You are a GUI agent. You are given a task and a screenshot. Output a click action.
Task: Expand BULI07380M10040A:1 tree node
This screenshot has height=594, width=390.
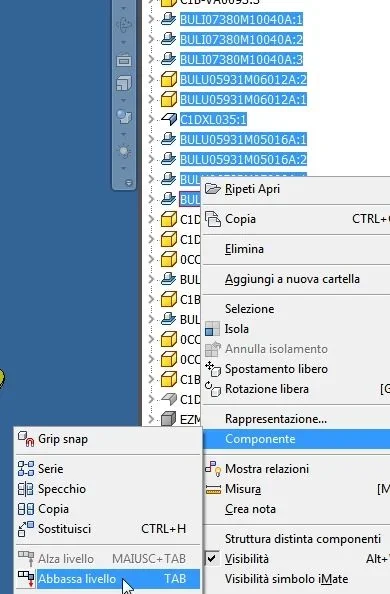tap(151, 19)
